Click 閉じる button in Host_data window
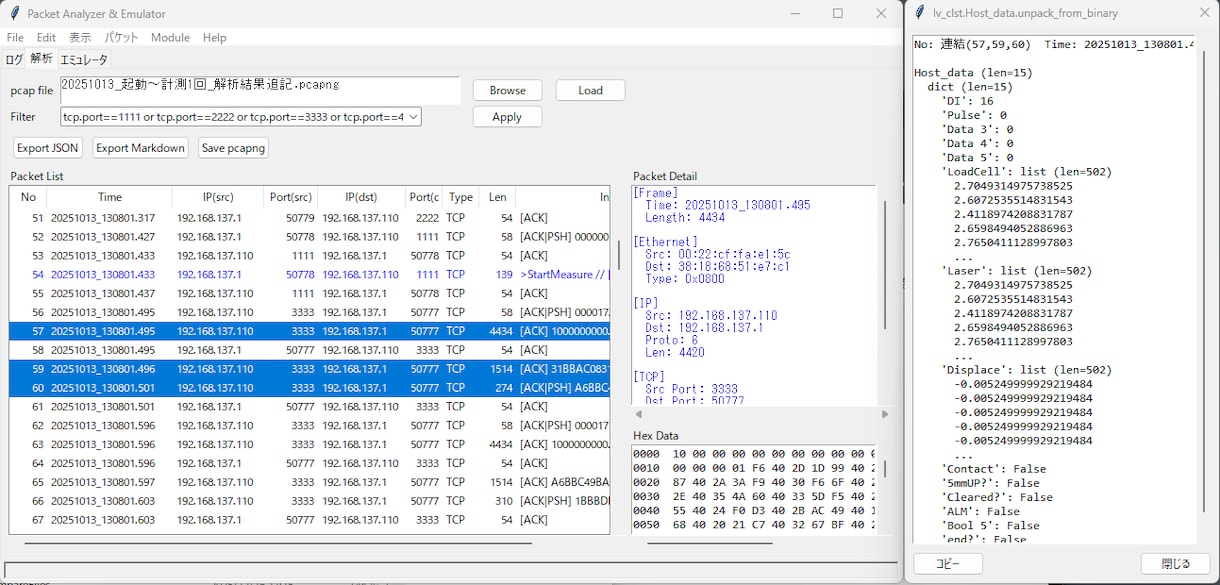 click(1176, 563)
